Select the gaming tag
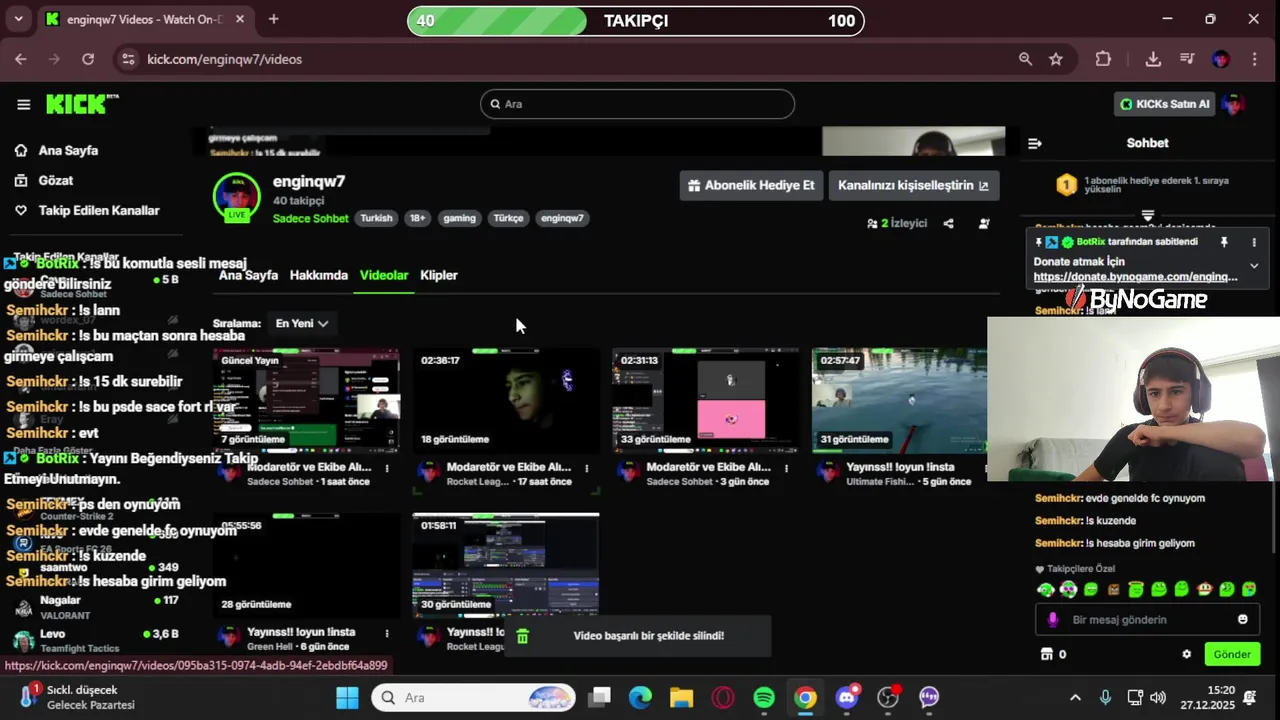The height and width of the screenshot is (720, 1280). 459,218
